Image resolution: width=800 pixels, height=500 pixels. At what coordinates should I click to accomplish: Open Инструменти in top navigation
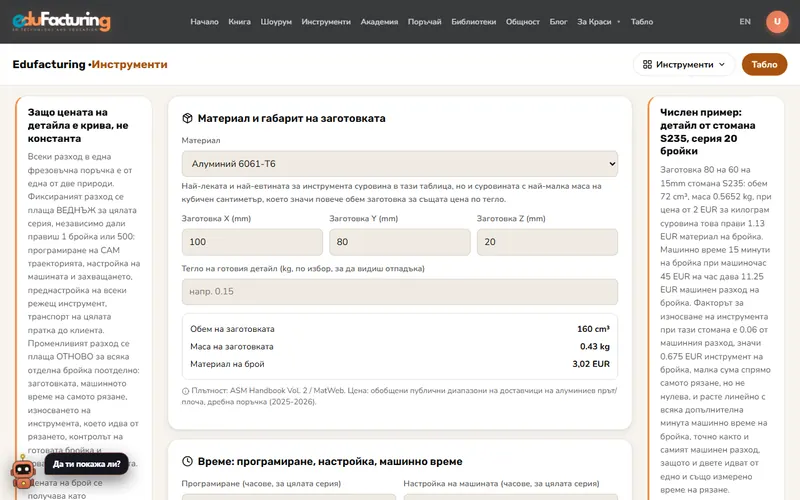(326, 21)
